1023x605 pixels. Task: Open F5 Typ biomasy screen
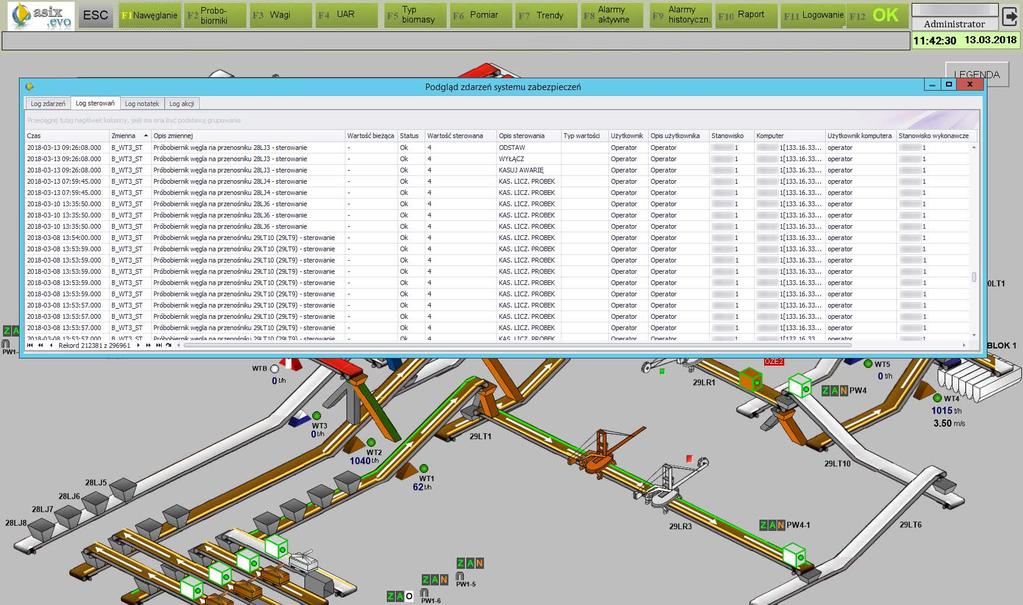414,15
